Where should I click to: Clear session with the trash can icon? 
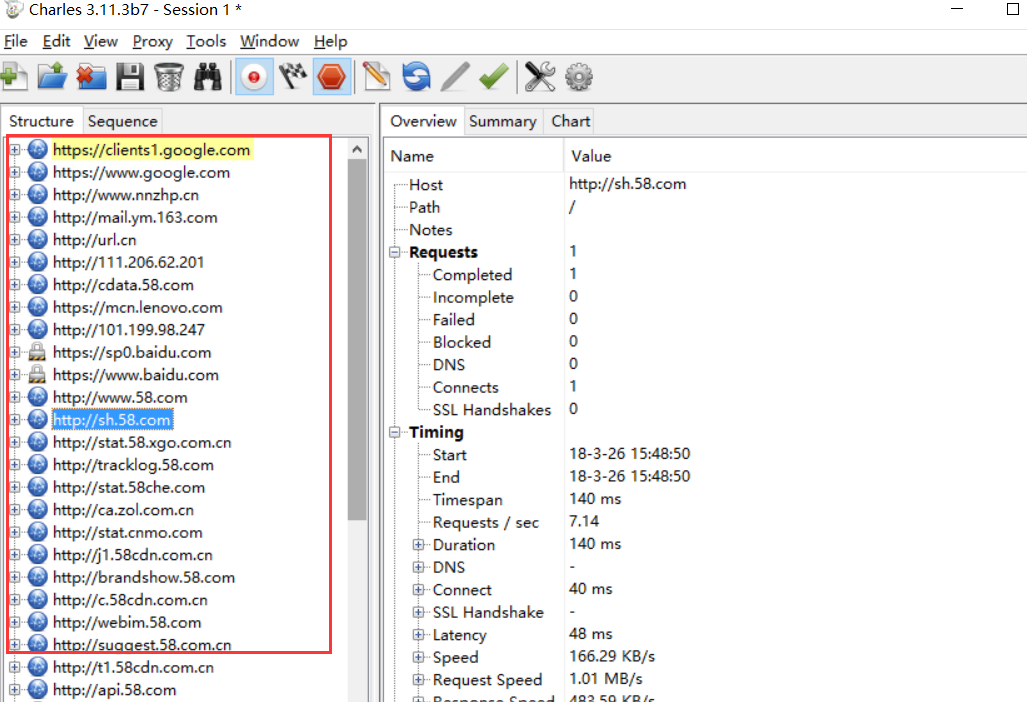click(168, 77)
